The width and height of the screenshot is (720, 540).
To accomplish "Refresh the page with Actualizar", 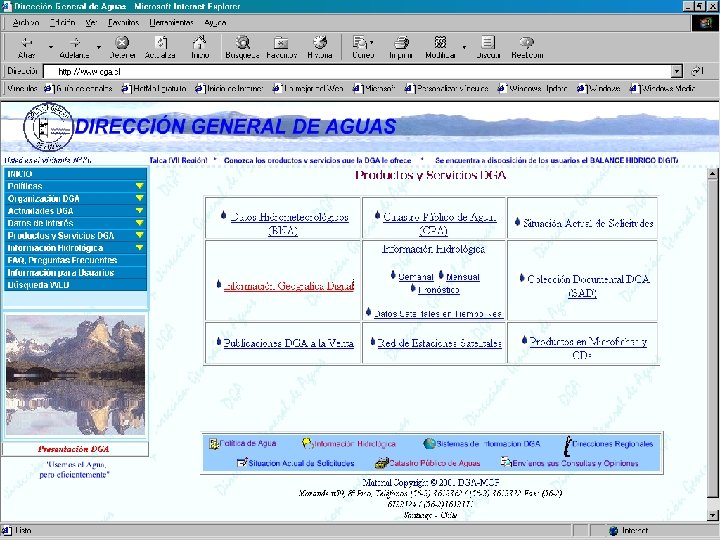I will pyautogui.click(x=160, y=47).
